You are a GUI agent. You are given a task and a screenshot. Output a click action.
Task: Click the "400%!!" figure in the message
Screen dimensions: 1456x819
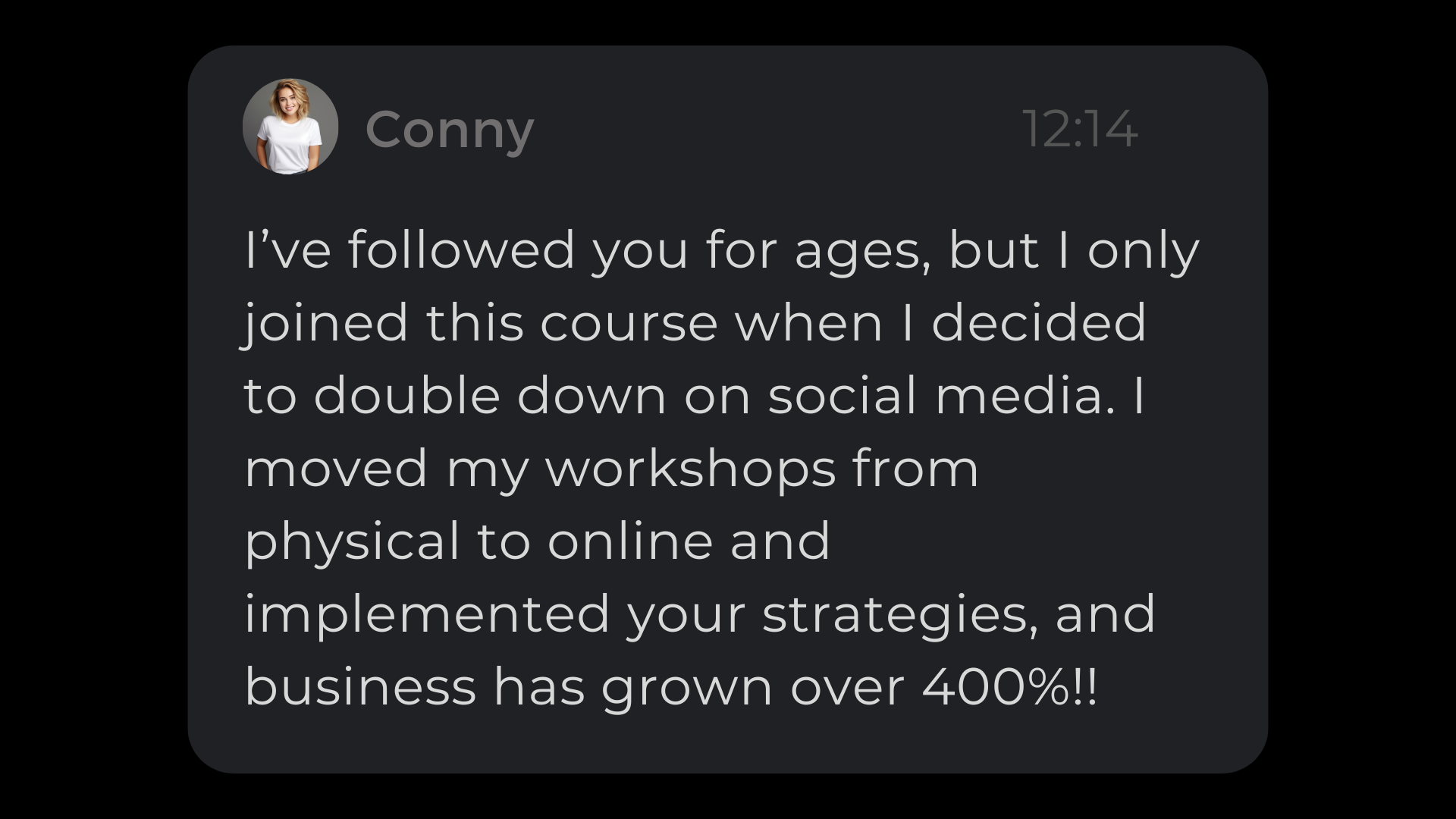click(1009, 688)
